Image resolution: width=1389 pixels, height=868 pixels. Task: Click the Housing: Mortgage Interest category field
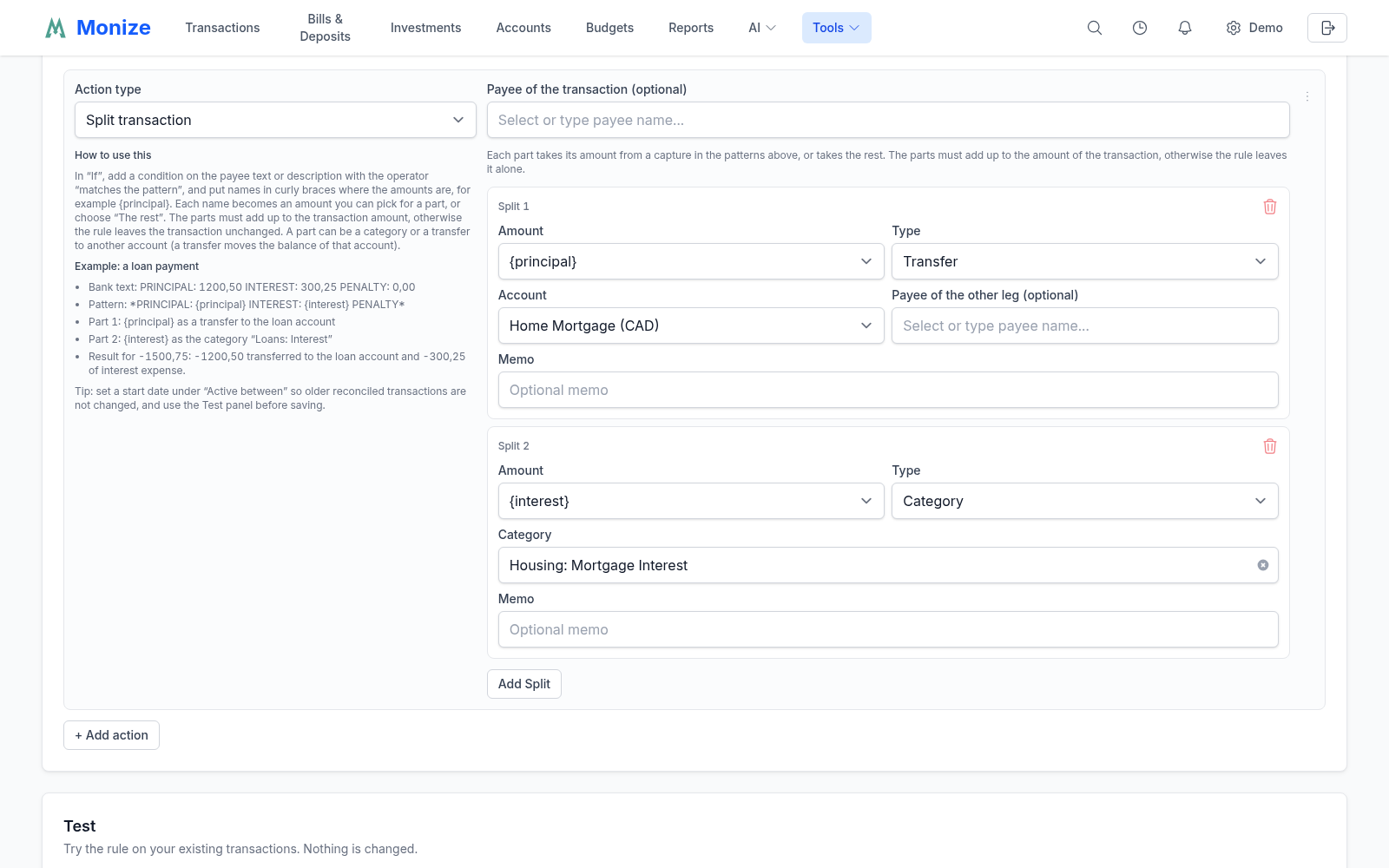coord(888,565)
